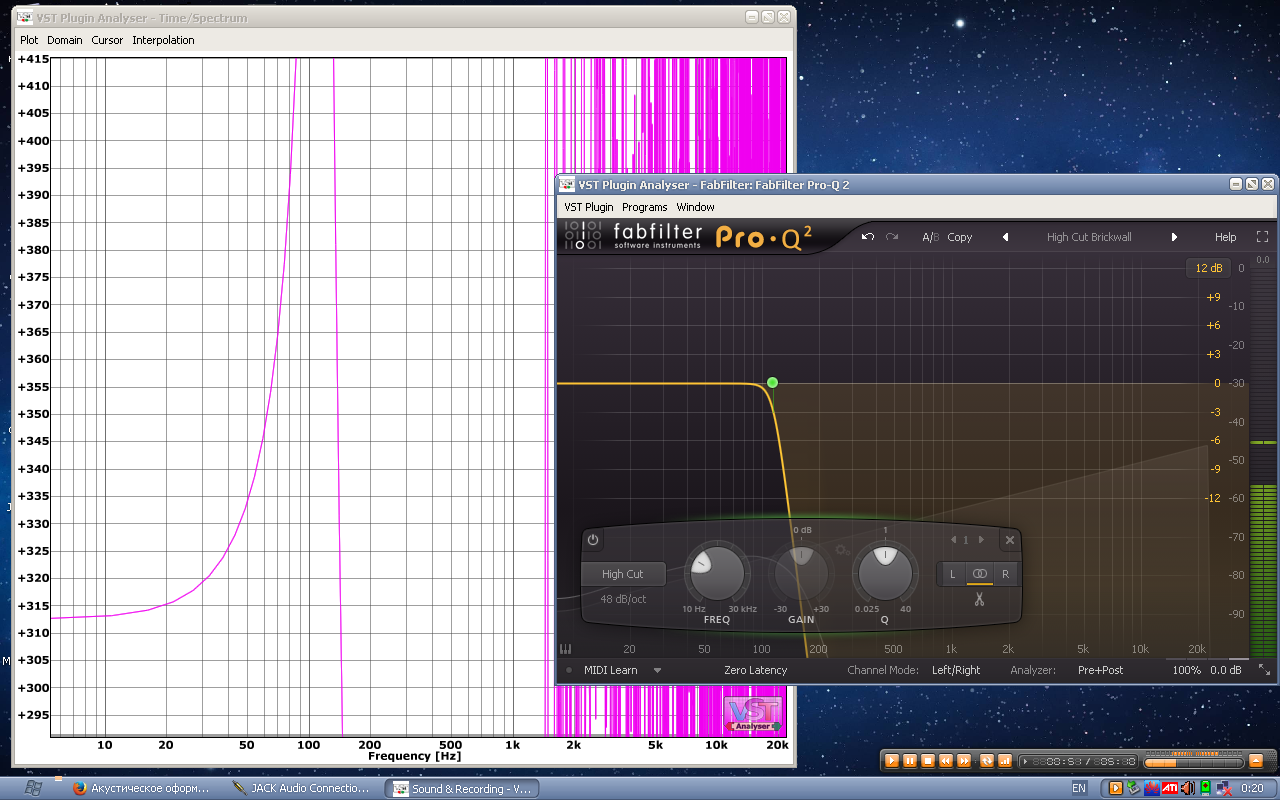This screenshot has height=800, width=1280.
Task: Delete the band with the X icon
Action: 1010,540
